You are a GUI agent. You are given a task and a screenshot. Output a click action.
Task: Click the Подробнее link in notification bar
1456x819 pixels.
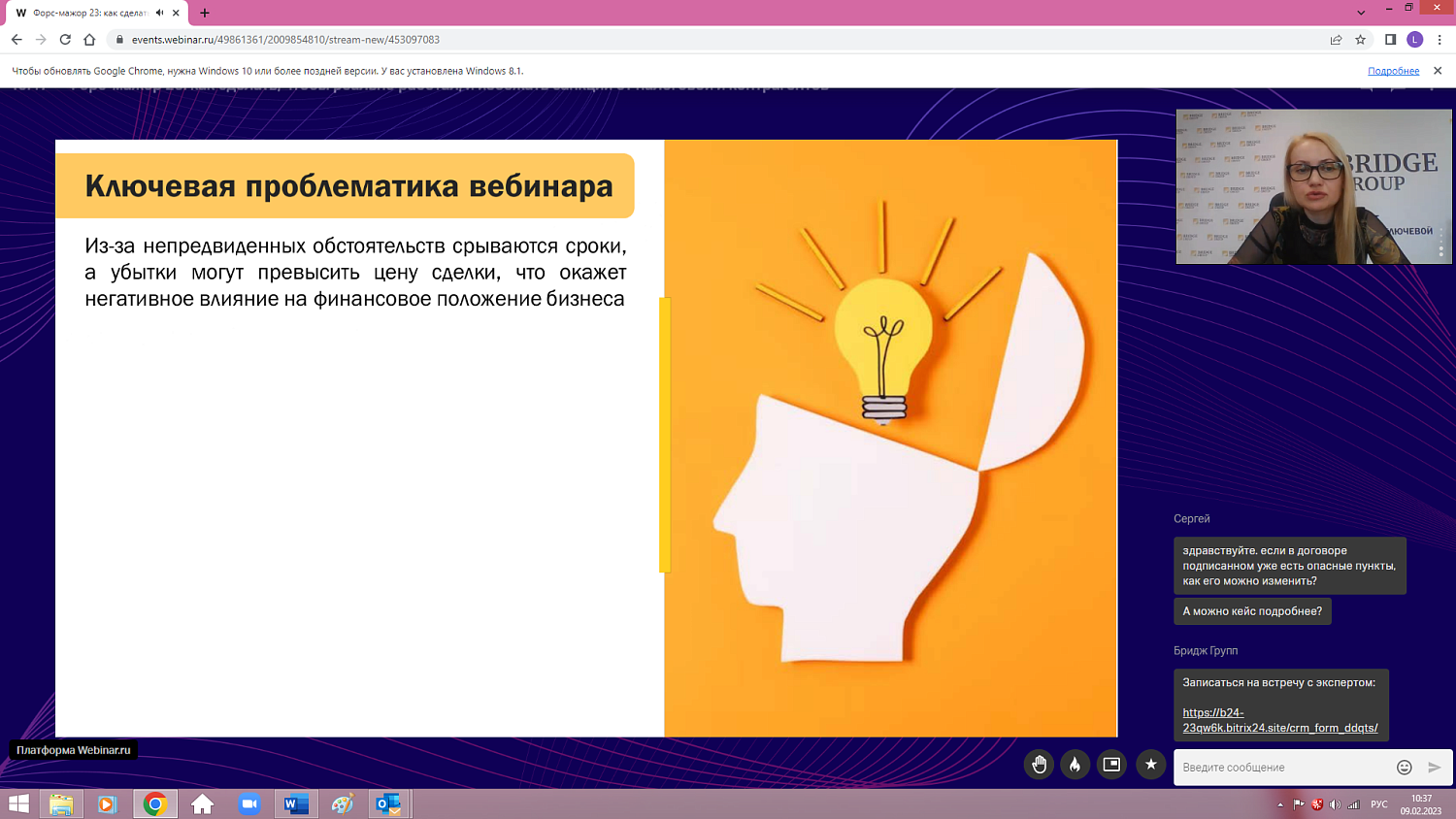point(1393,71)
